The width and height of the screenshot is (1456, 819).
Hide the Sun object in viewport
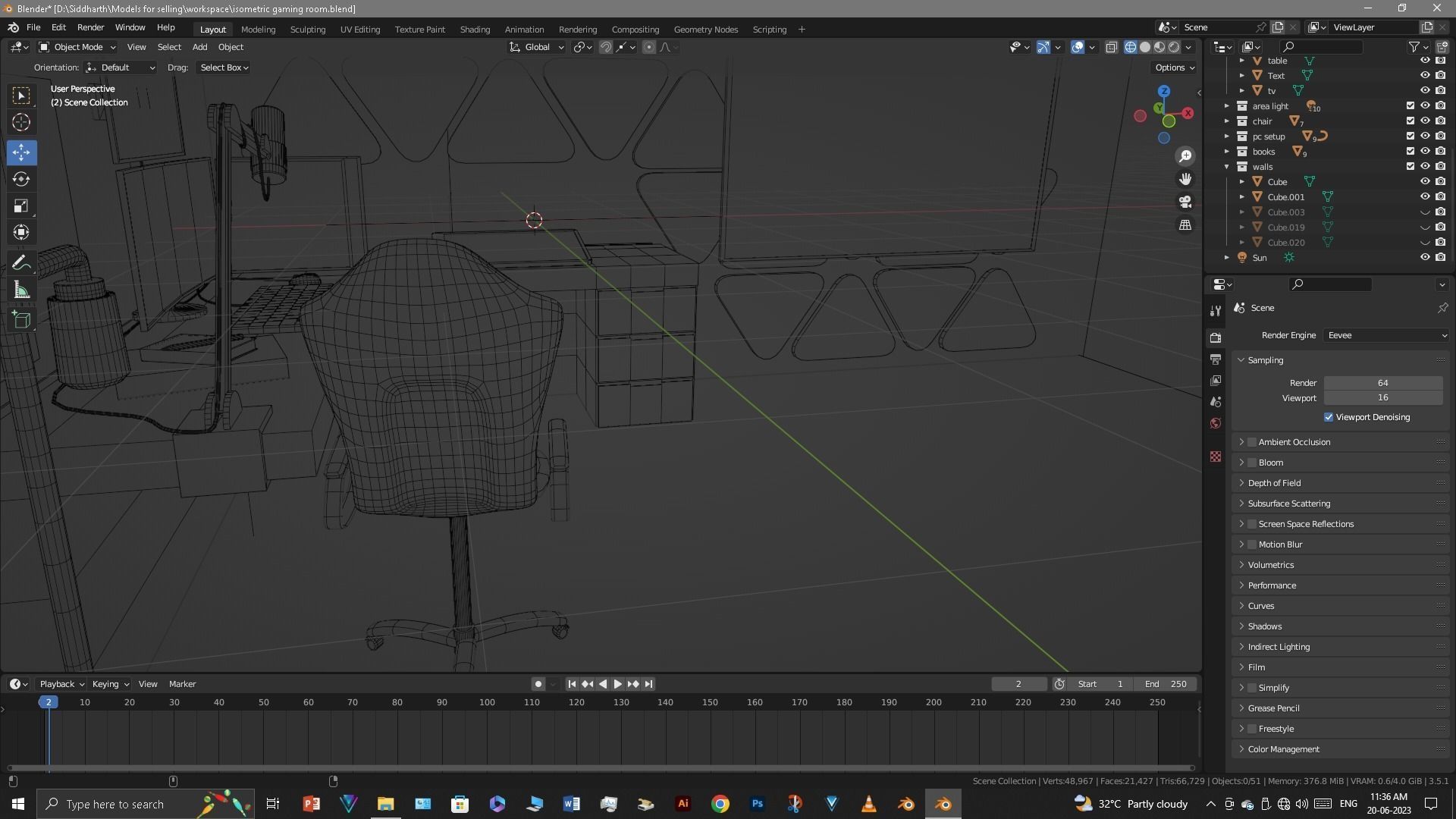(1425, 258)
